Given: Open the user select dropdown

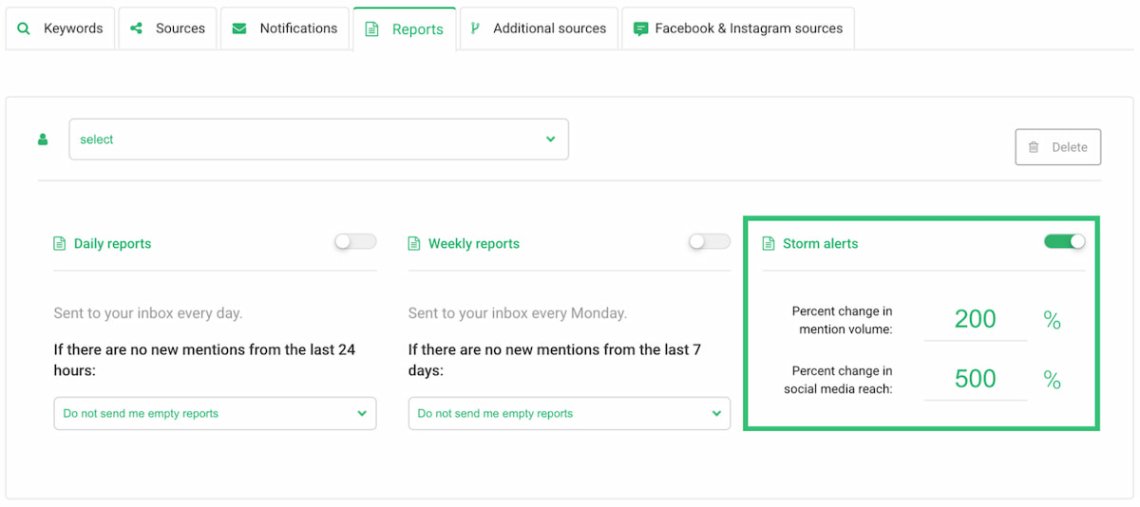Looking at the screenshot, I should 318,139.
